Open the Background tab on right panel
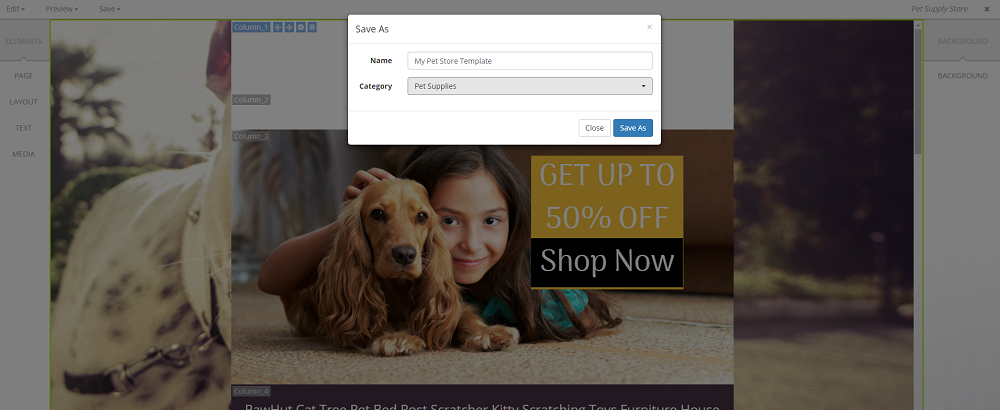The height and width of the screenshot is (410, 1000). [x=962, y=41]
